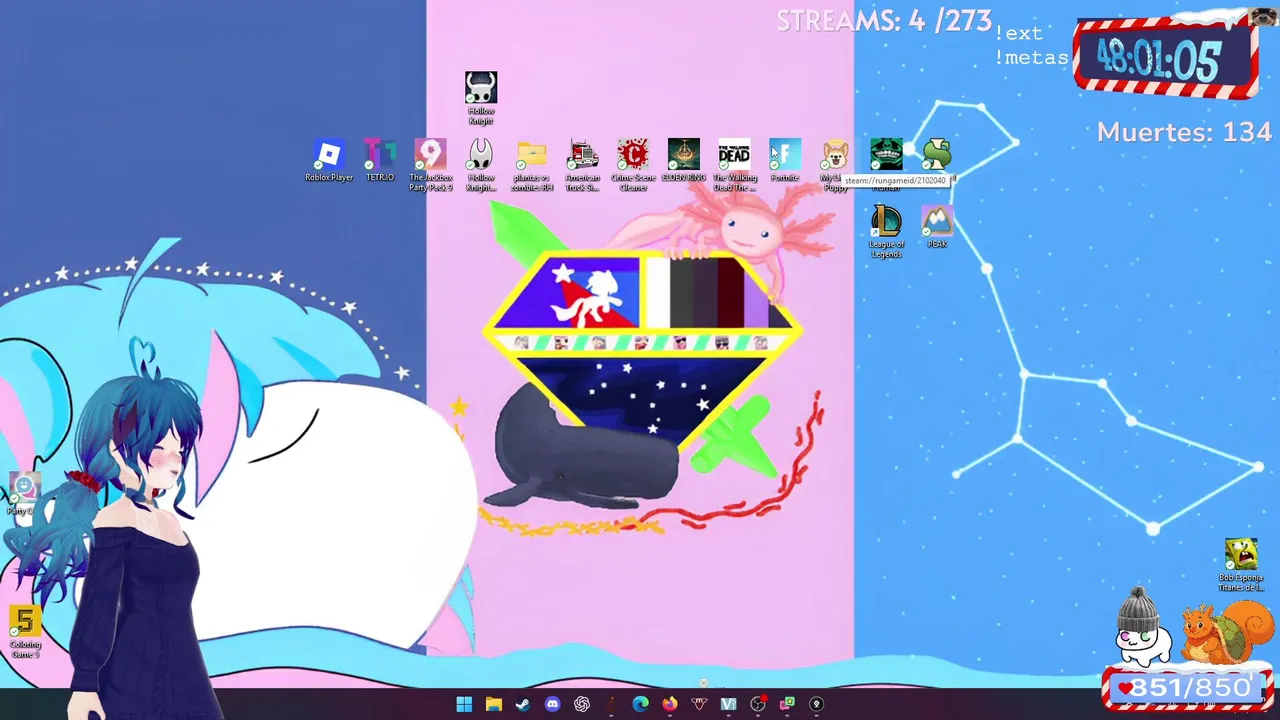
Task: Launch the Fortnite desktop shortcut
Action: click(785, 161)
